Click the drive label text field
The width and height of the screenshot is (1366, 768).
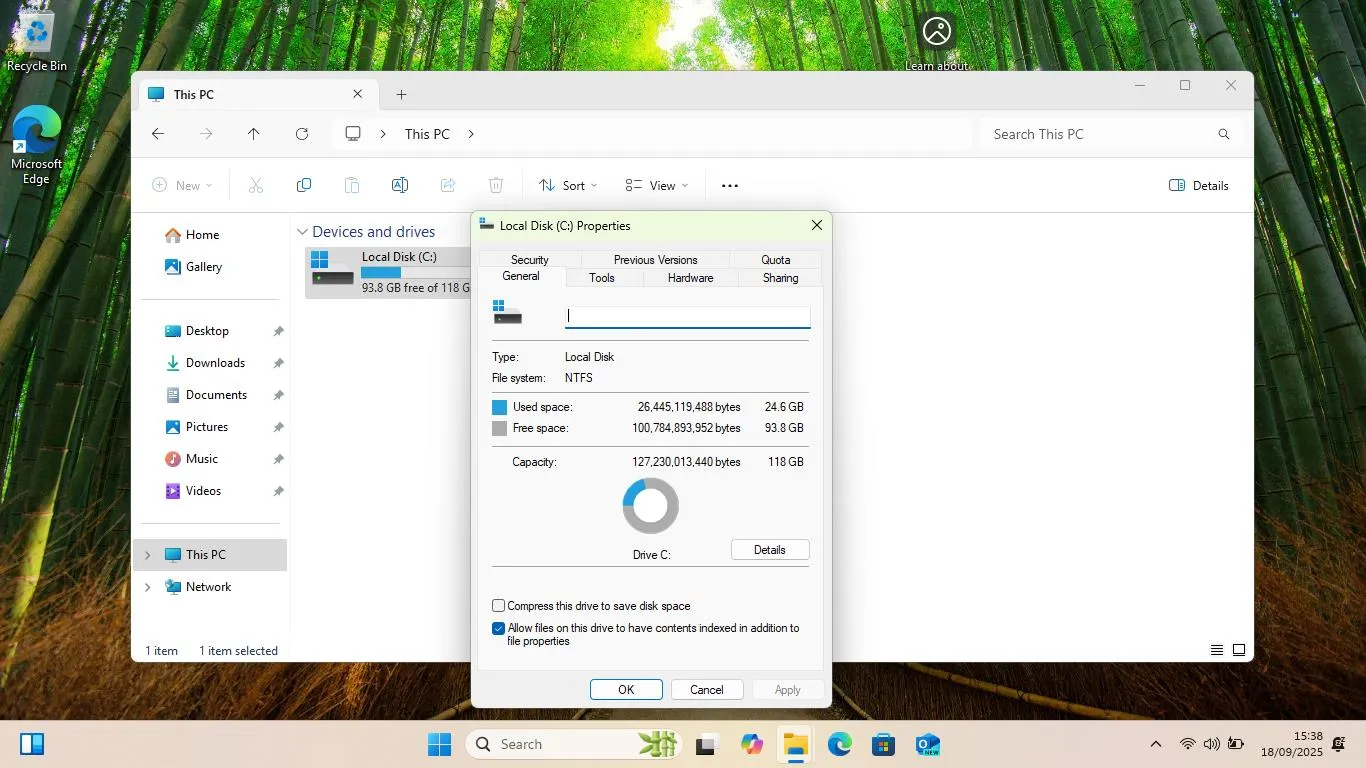click(688, 316)
